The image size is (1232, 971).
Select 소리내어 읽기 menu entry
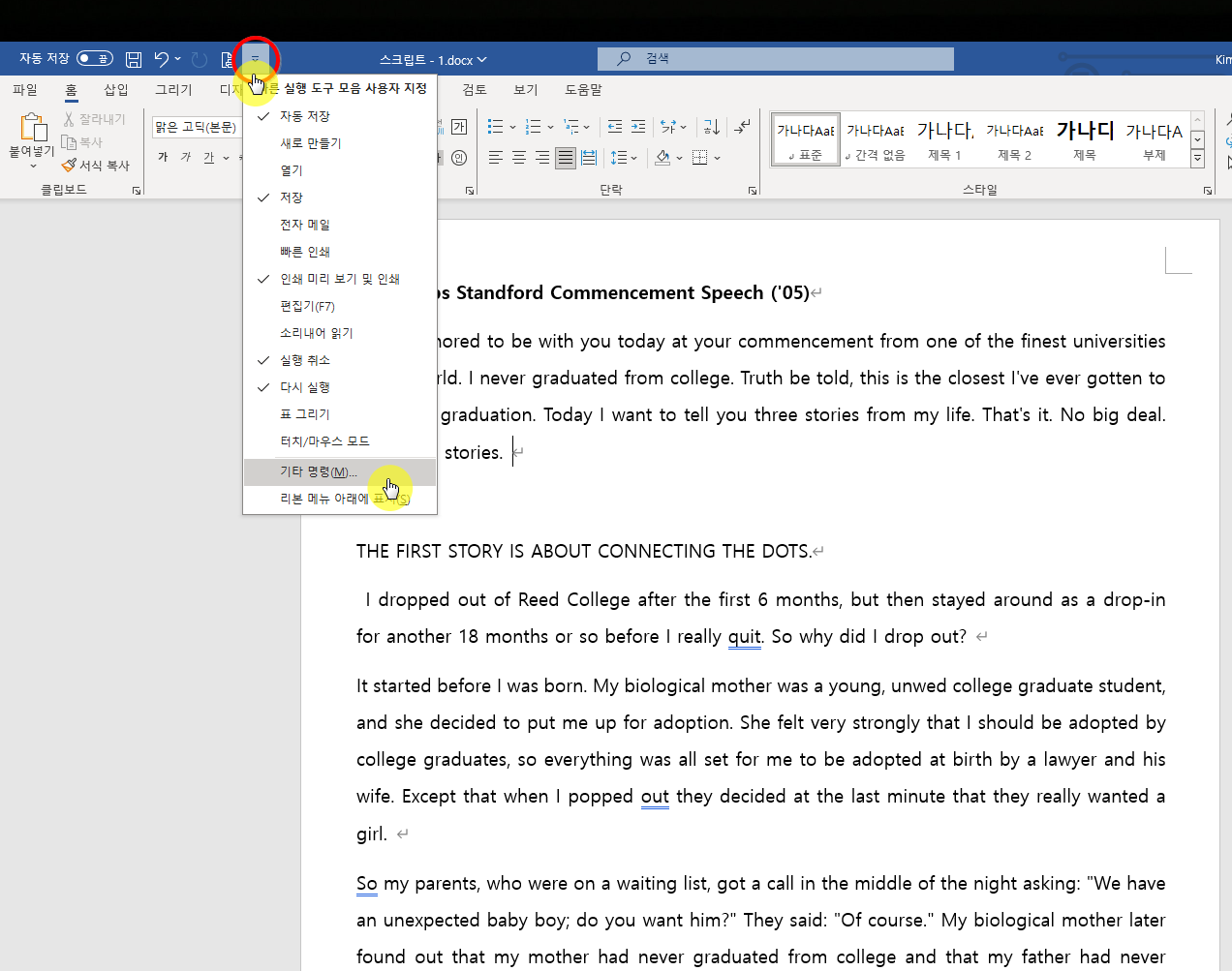[x=340, y=333]
